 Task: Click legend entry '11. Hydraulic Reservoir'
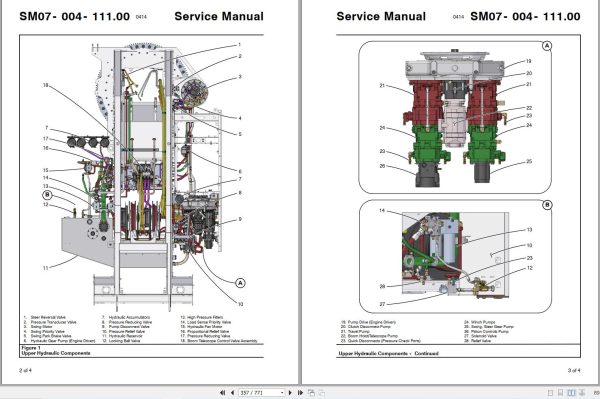point(122,336)
